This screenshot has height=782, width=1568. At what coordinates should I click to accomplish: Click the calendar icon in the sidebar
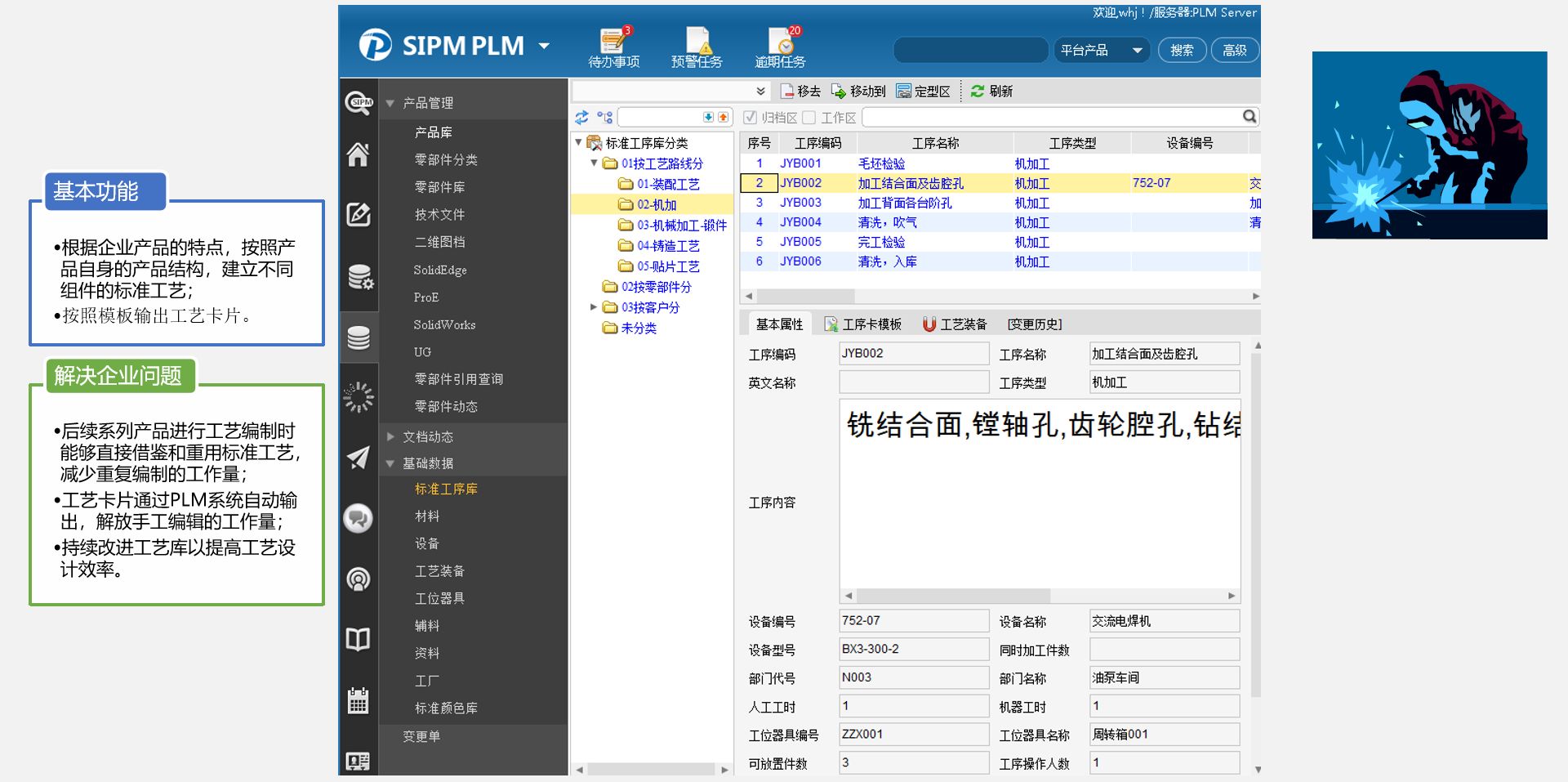click(x=359, y=700)
